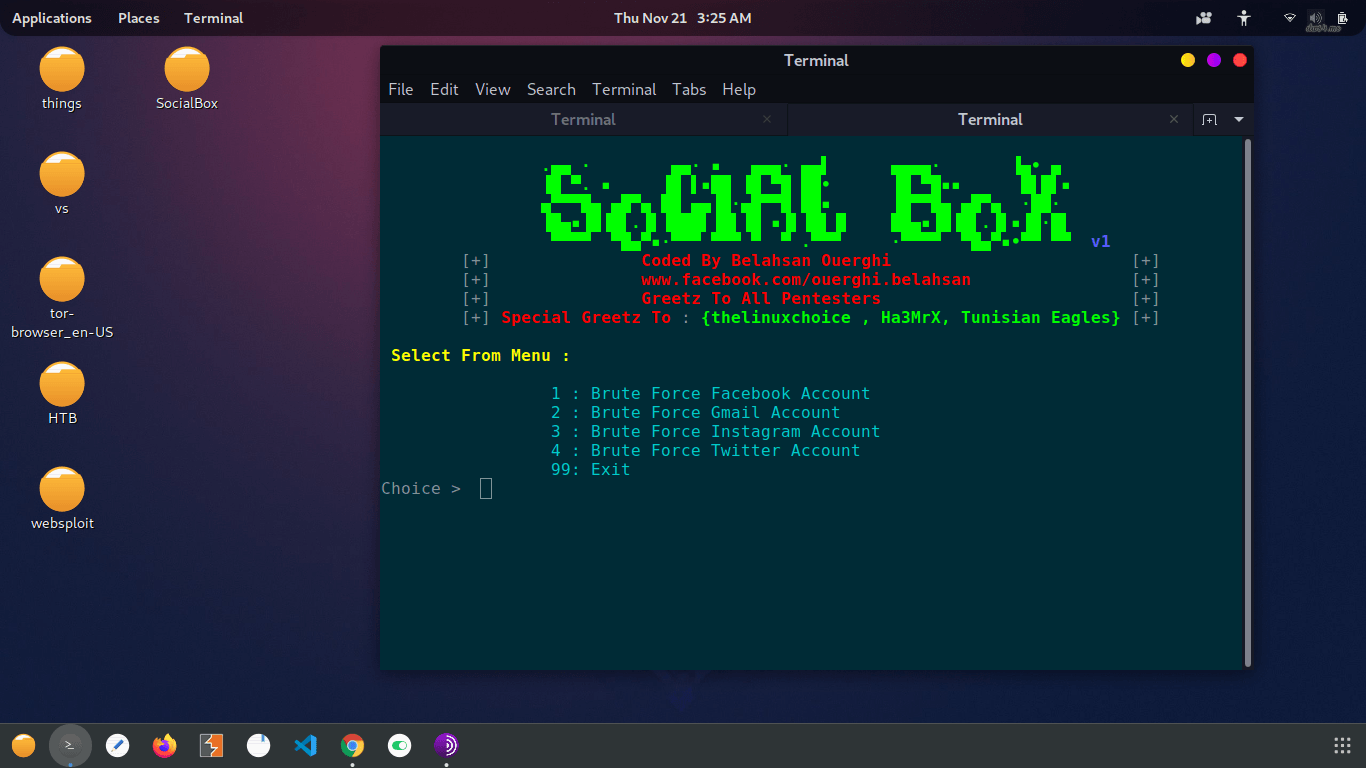This screenshot has width=1366, height=768.
Task: Open the Files folder icon in the dock
Action: point(23,745)
